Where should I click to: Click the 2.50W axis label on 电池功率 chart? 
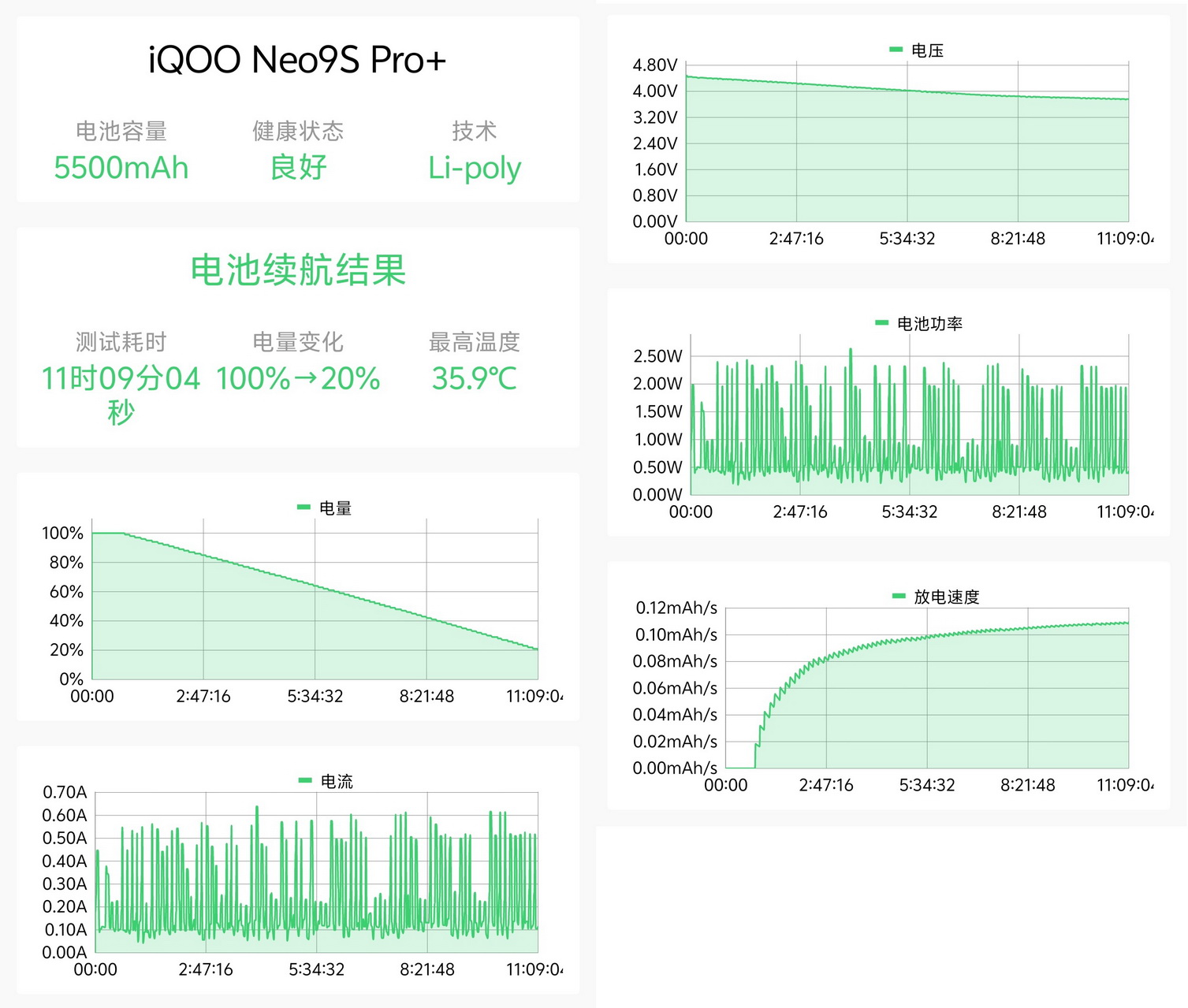click(x=658, y=356)
